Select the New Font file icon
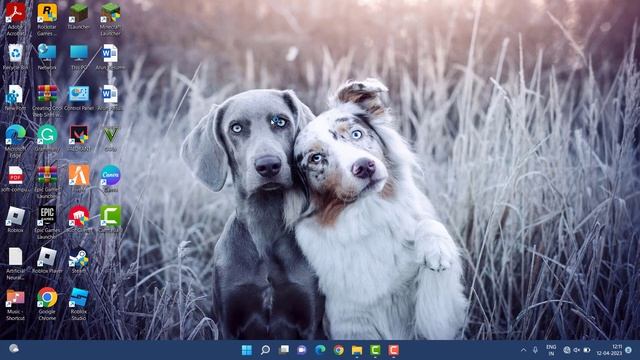This screenshot has height=360, width=640. coord(16,98)
